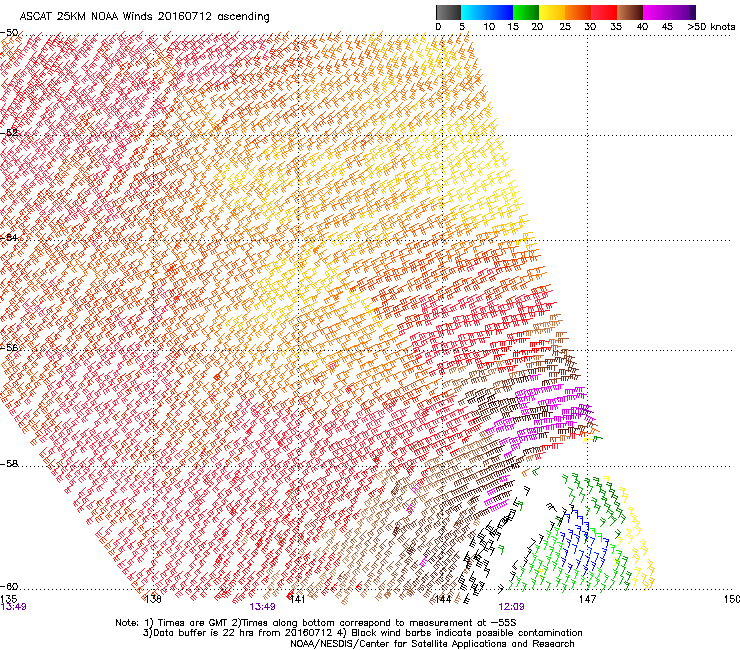Click the '13:49' time label beside longitude 141
Screen dimensions: 740x650
[x=262, y=607]
